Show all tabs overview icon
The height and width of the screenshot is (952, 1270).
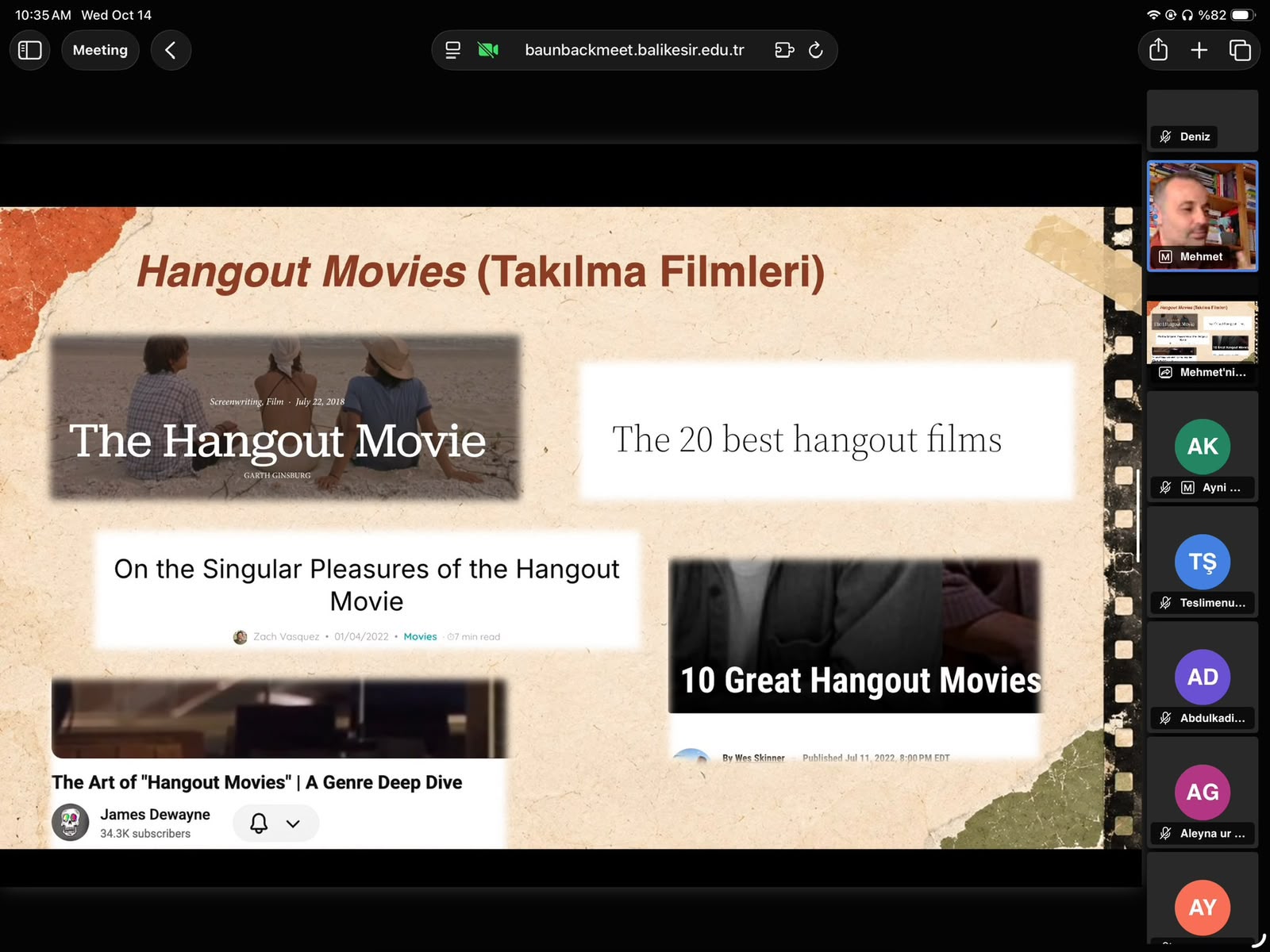click(x=1240, y=50)
